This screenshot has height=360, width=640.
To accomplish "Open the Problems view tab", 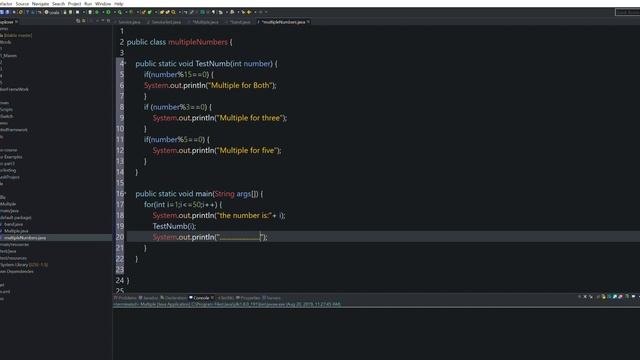I will (x=125, y=298).
